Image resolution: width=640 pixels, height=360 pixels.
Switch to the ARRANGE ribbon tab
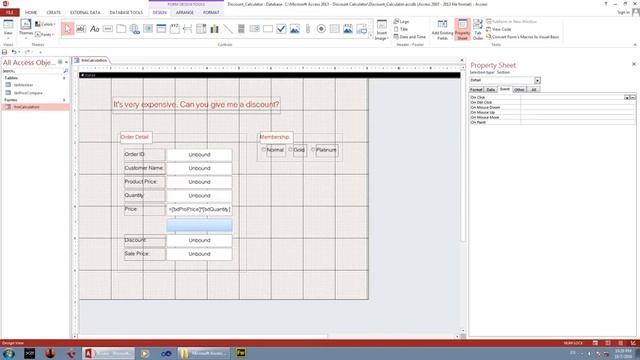[184, 13]
